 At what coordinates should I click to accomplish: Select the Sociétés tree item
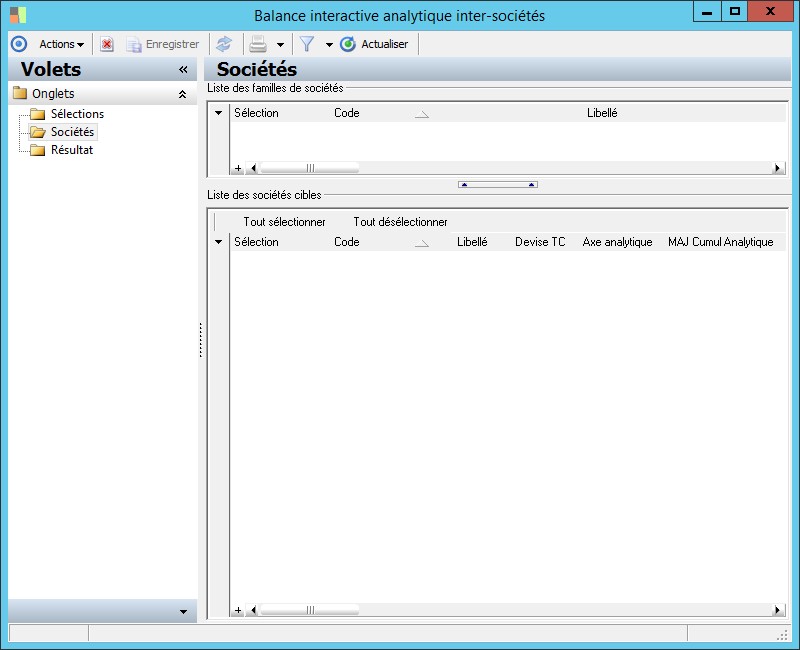click(72, 132)
